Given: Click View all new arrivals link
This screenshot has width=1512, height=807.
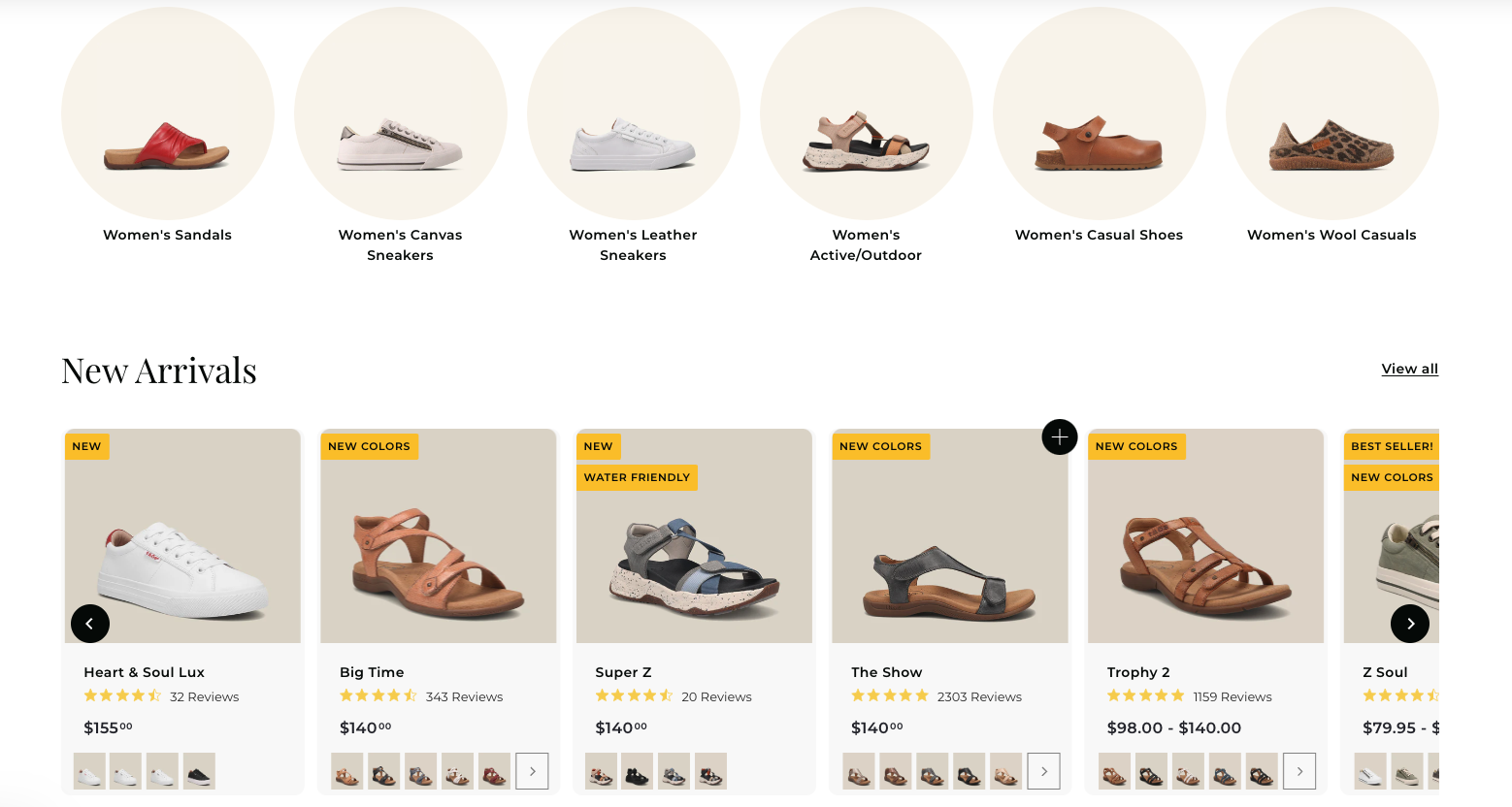Looking at the screenshot, I should (x=1409, y=369).
